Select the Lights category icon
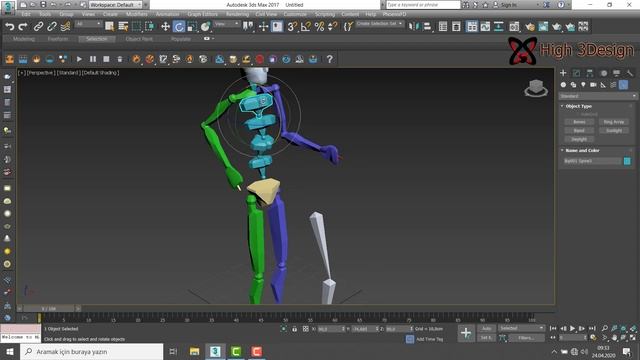 (583, 85)
